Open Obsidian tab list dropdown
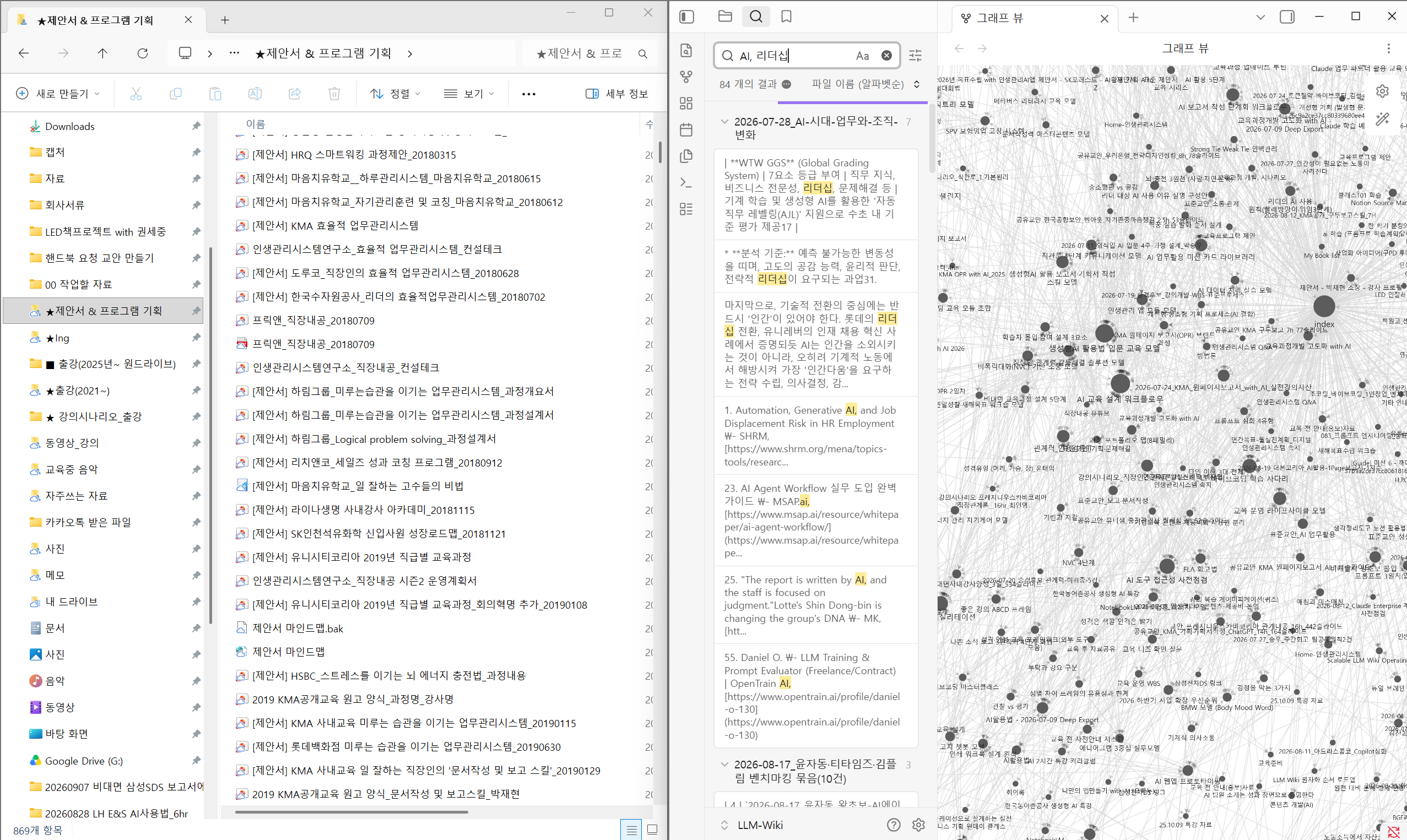Screen dimensions: 1407x840 coord(1260,18)
